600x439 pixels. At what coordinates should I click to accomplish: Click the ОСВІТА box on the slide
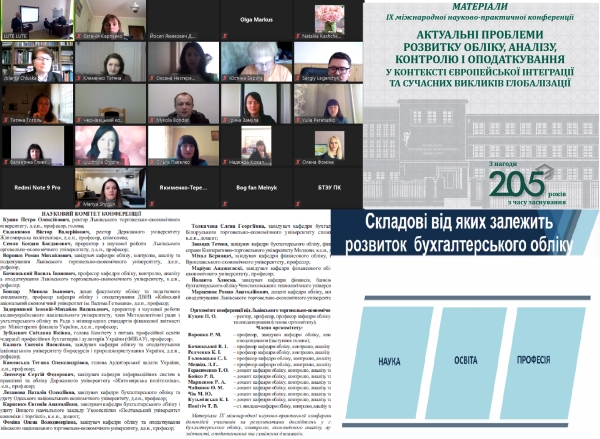466,362
